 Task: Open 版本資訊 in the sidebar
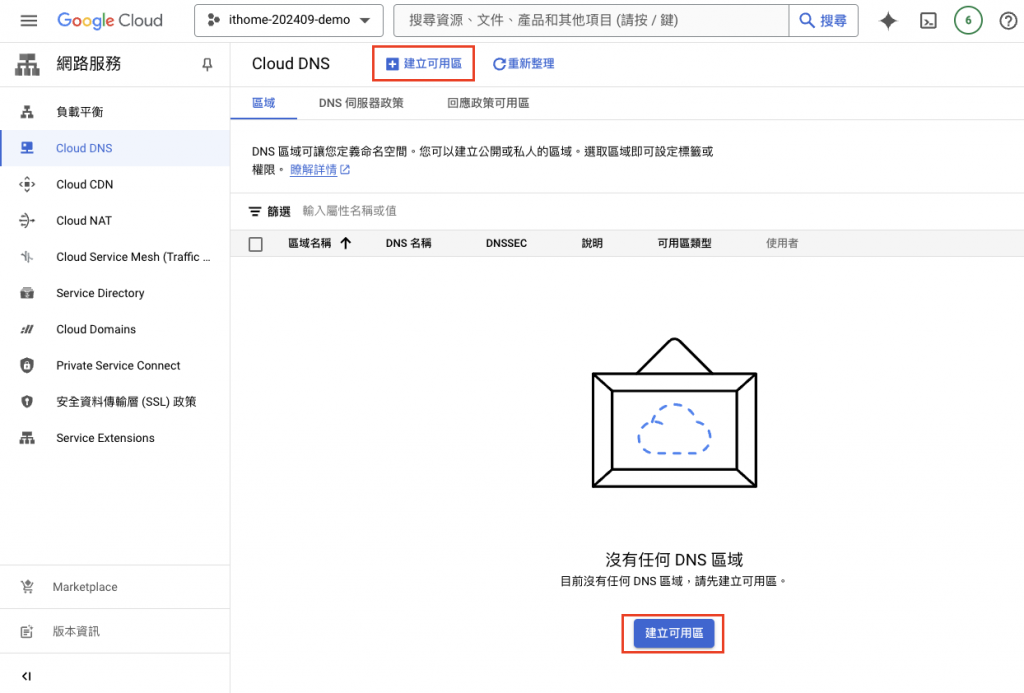pyautogui.click(x=76, y=632)
